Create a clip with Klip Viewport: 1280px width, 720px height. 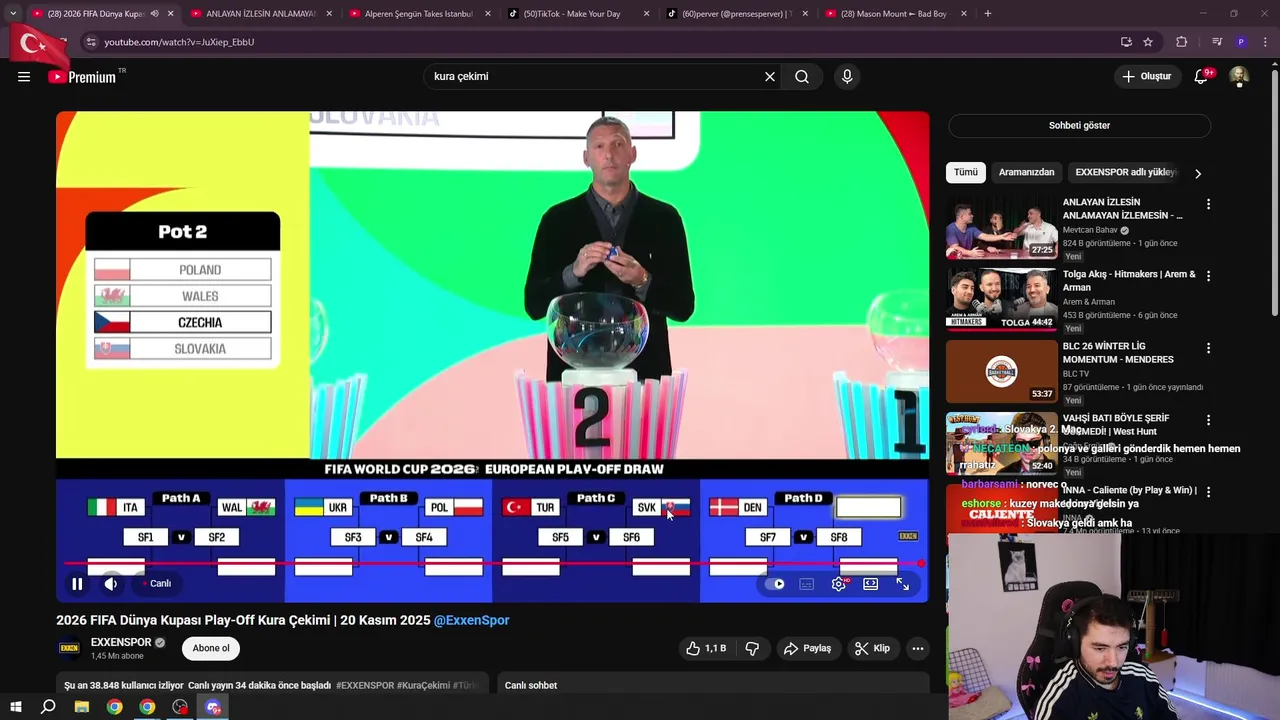[872, 648]
